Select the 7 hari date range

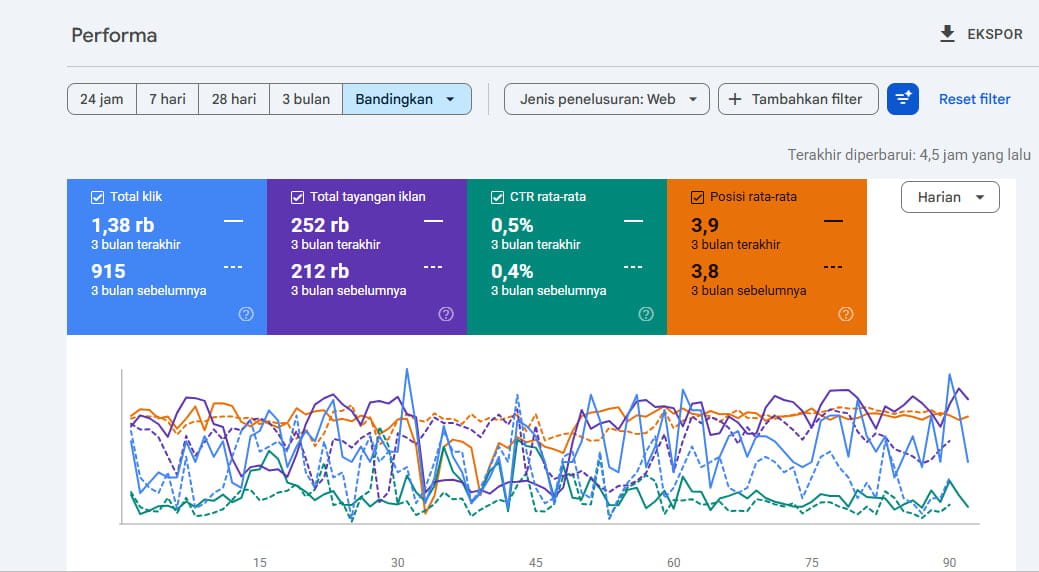167,99
